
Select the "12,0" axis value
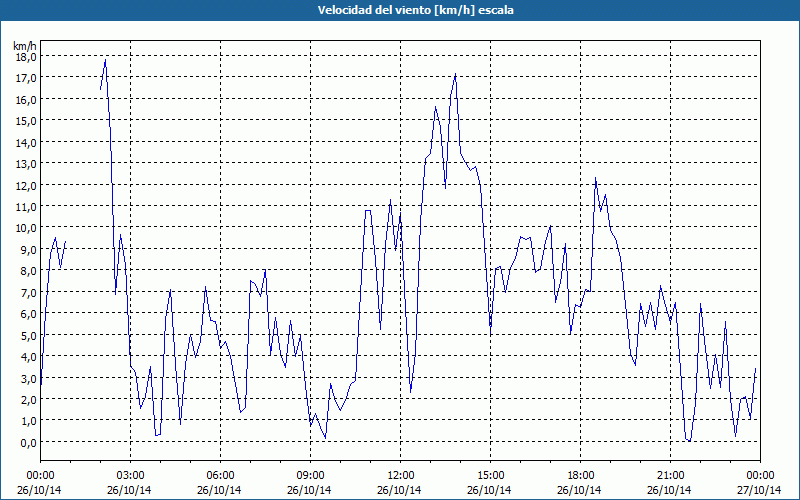26,185
